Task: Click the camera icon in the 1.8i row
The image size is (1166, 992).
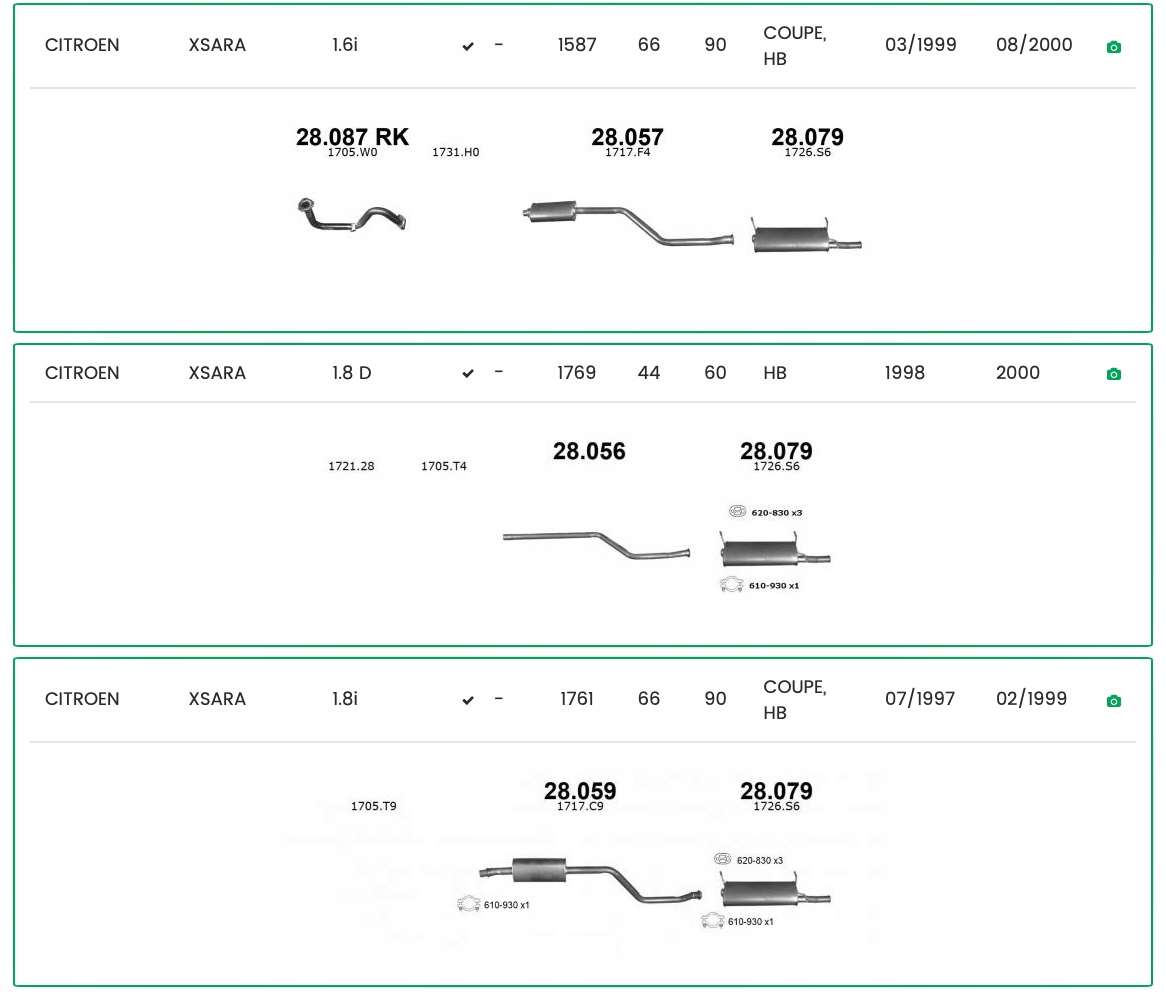Action: point(1113,701)
